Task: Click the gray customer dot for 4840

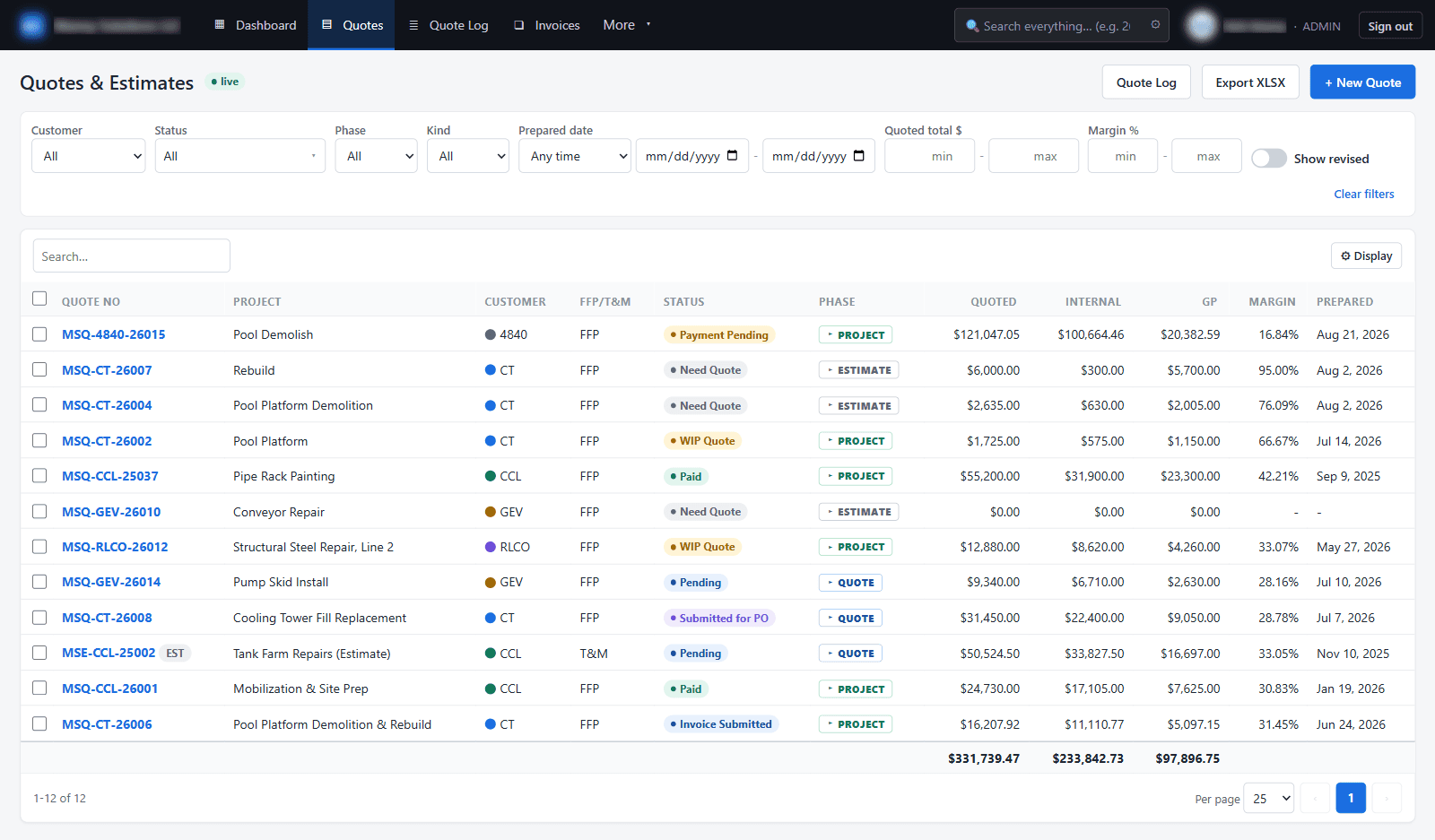Action: pos(491,334)
